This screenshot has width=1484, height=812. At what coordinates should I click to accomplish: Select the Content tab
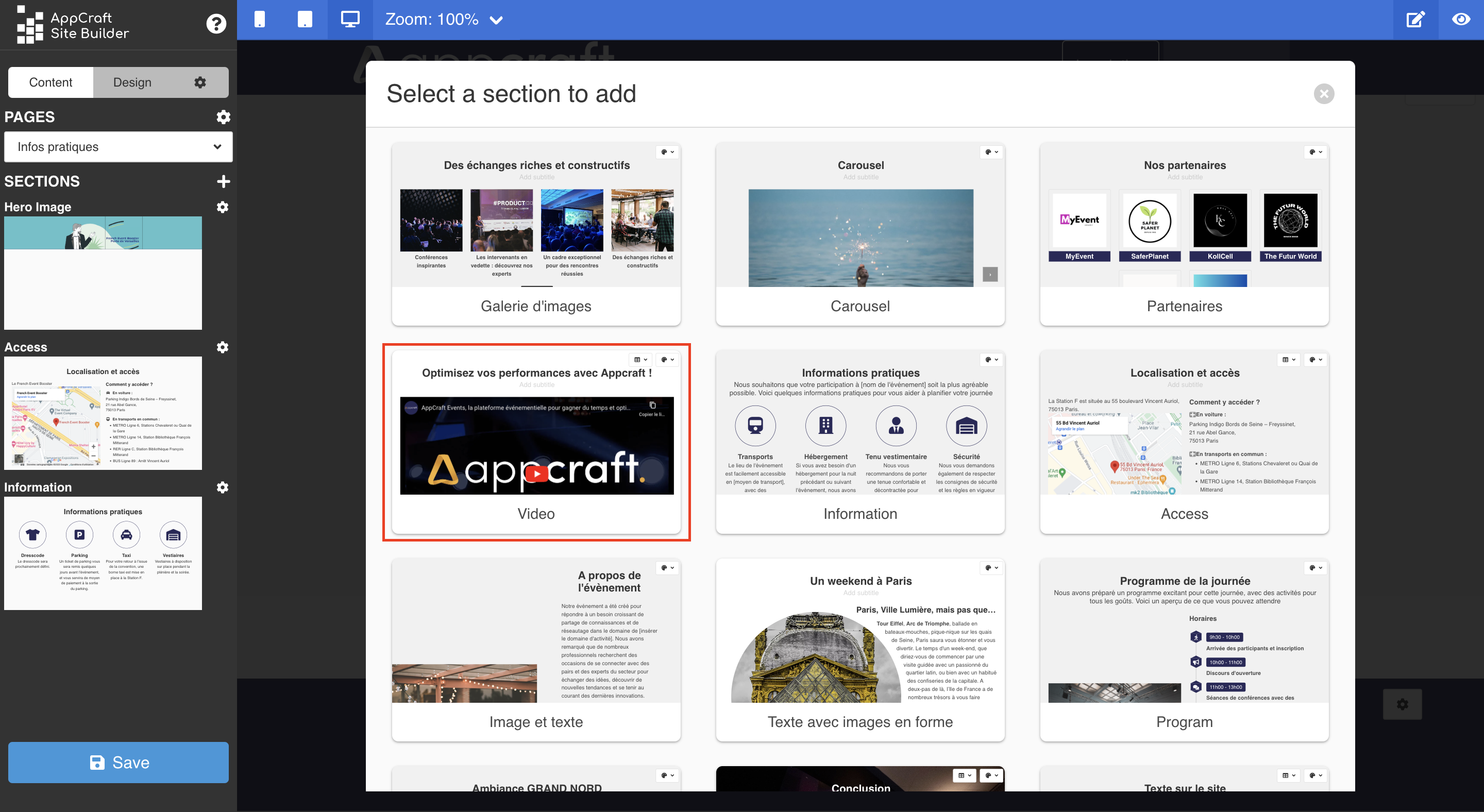pos(50,82)
